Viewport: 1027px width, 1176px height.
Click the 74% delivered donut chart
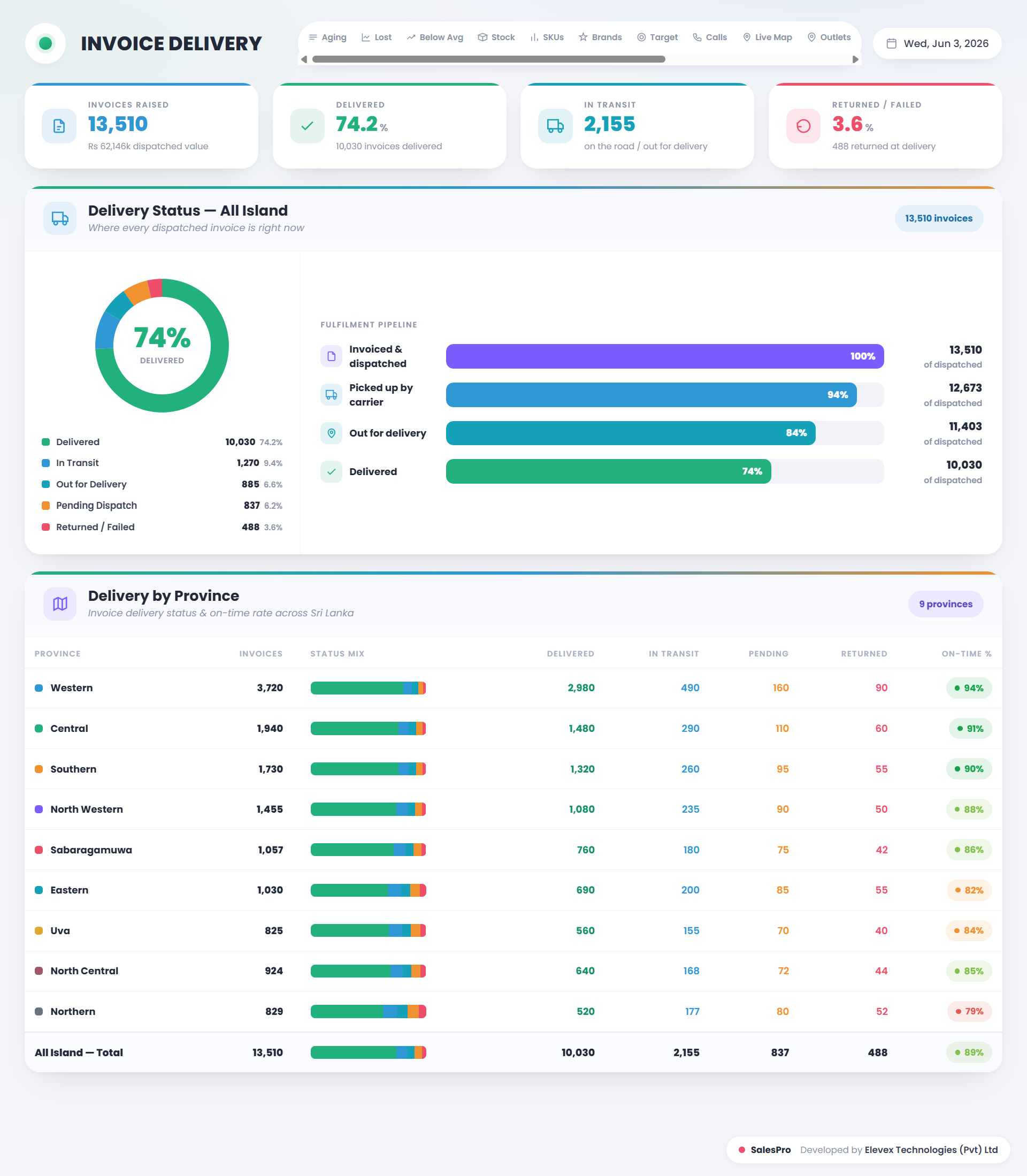point(162,346)
